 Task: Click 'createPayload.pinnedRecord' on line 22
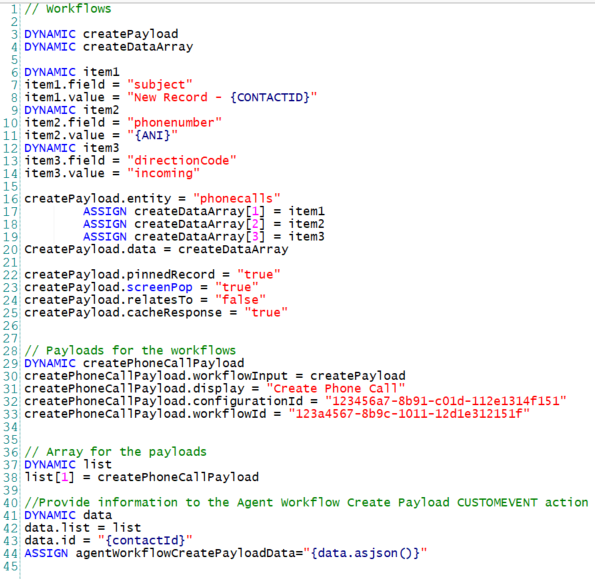120,274
